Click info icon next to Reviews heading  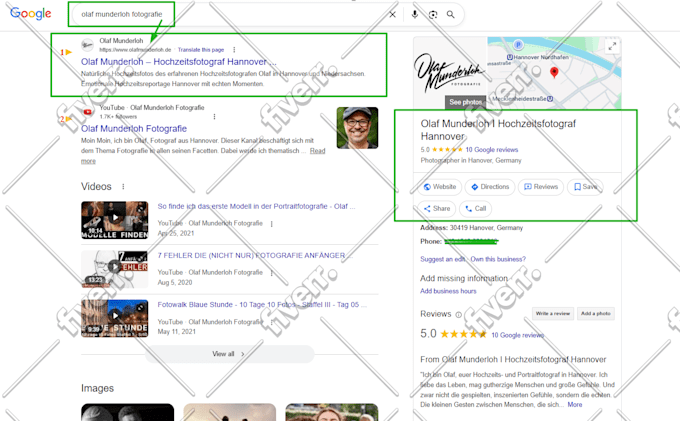pyautogui.click(x=458, y=315)
